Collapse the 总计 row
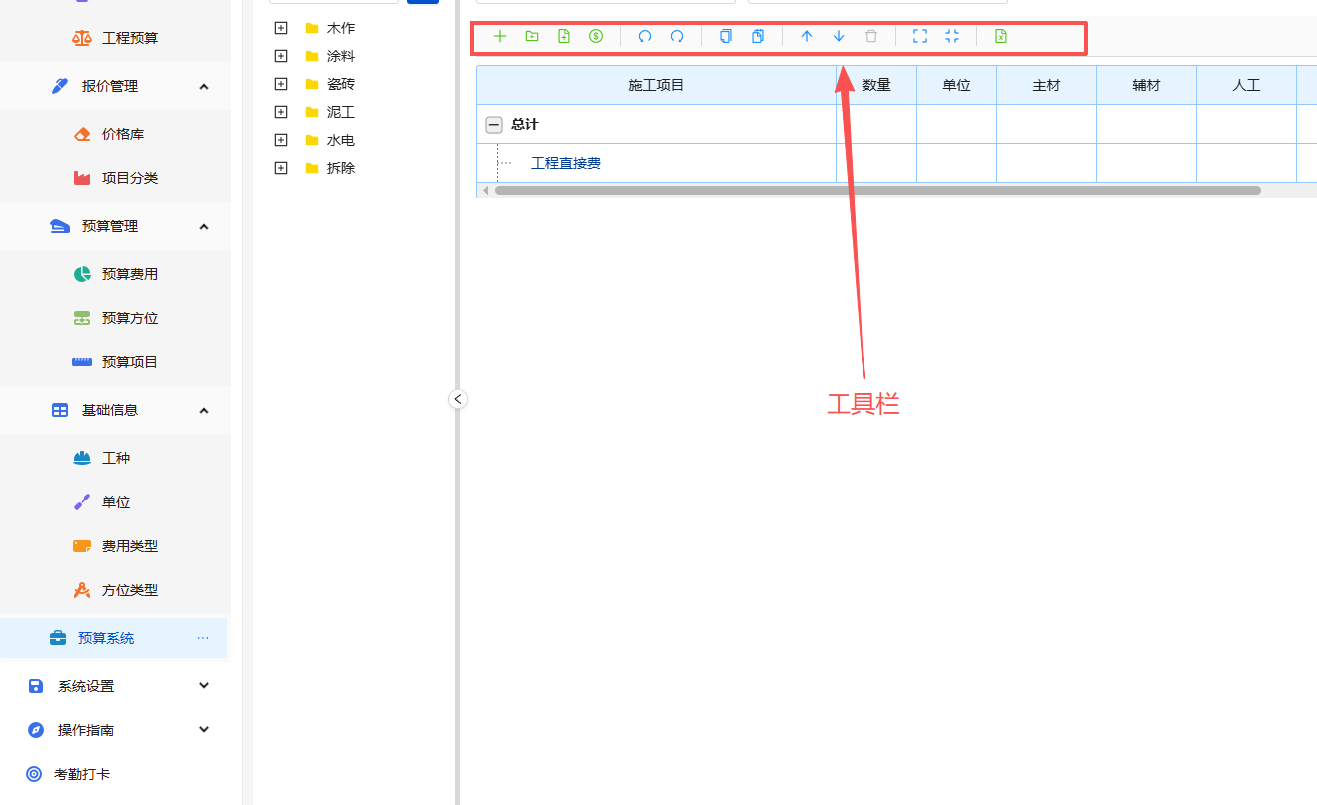This screenshot has height=805, width=1317. tap(494, 124)
